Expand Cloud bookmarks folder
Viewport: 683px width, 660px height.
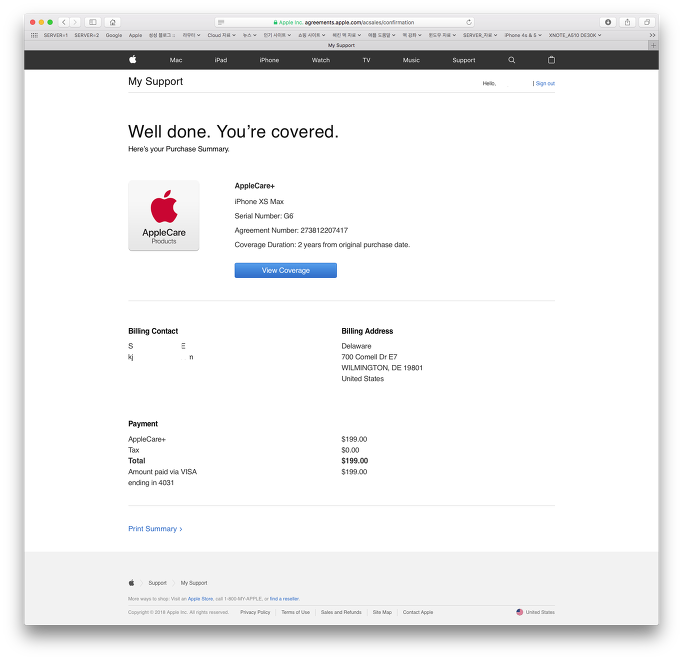coord(221,35)
